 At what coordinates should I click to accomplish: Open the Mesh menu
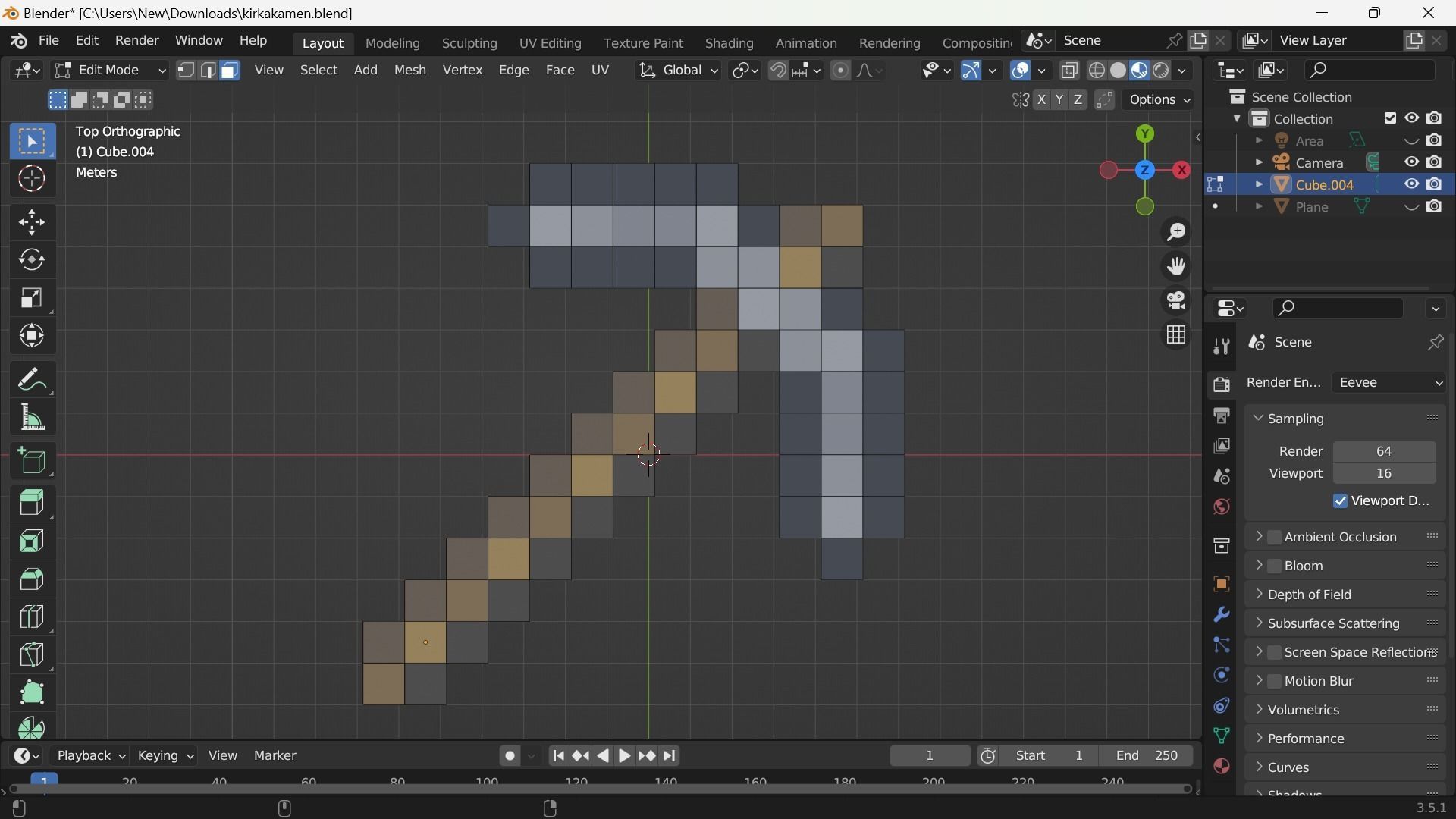409,71
